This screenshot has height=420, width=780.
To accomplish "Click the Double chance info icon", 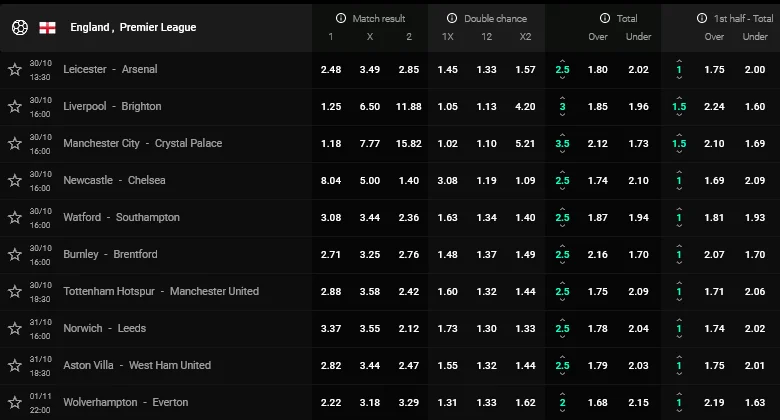I will [x=453, y=18].
